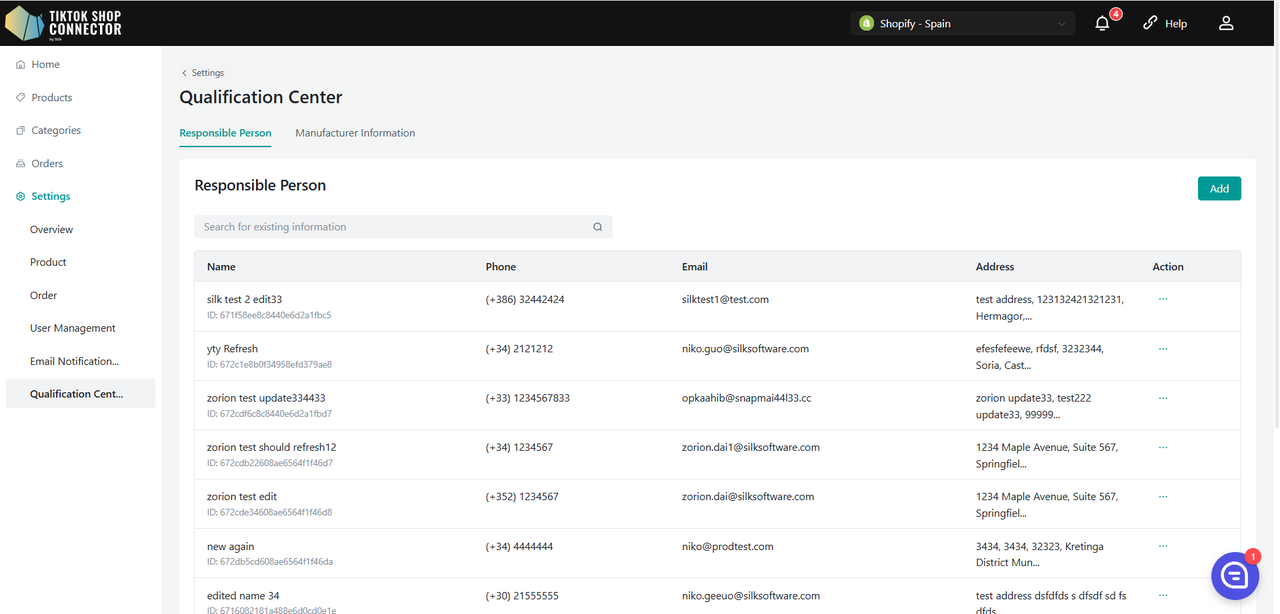Select the Settings gear icon in sidebar
This screenshot has width=1280, height=614.
[x=19, y=196]
